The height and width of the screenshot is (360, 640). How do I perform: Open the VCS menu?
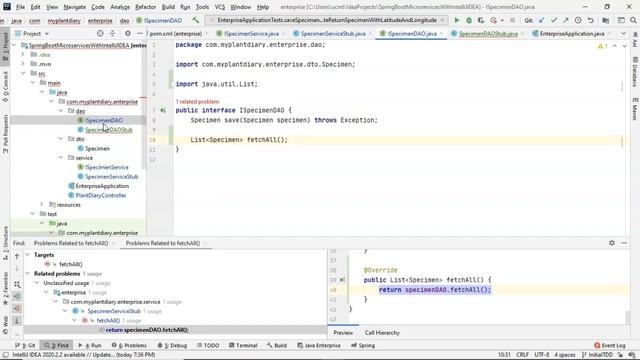pos(220,7)
